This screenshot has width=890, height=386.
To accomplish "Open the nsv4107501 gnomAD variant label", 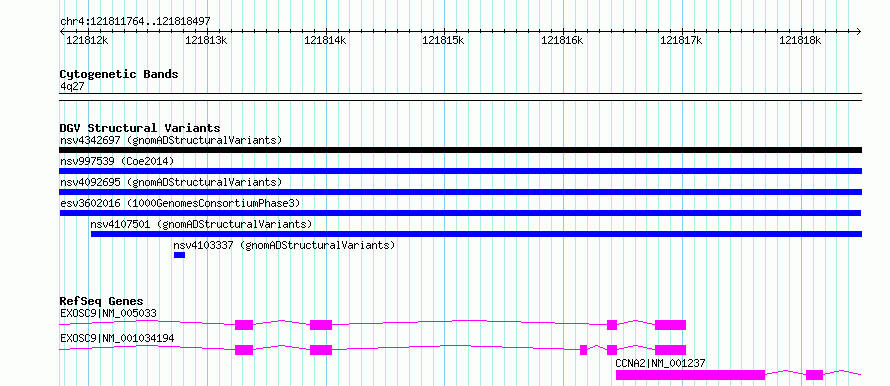I will click(201, 224).
